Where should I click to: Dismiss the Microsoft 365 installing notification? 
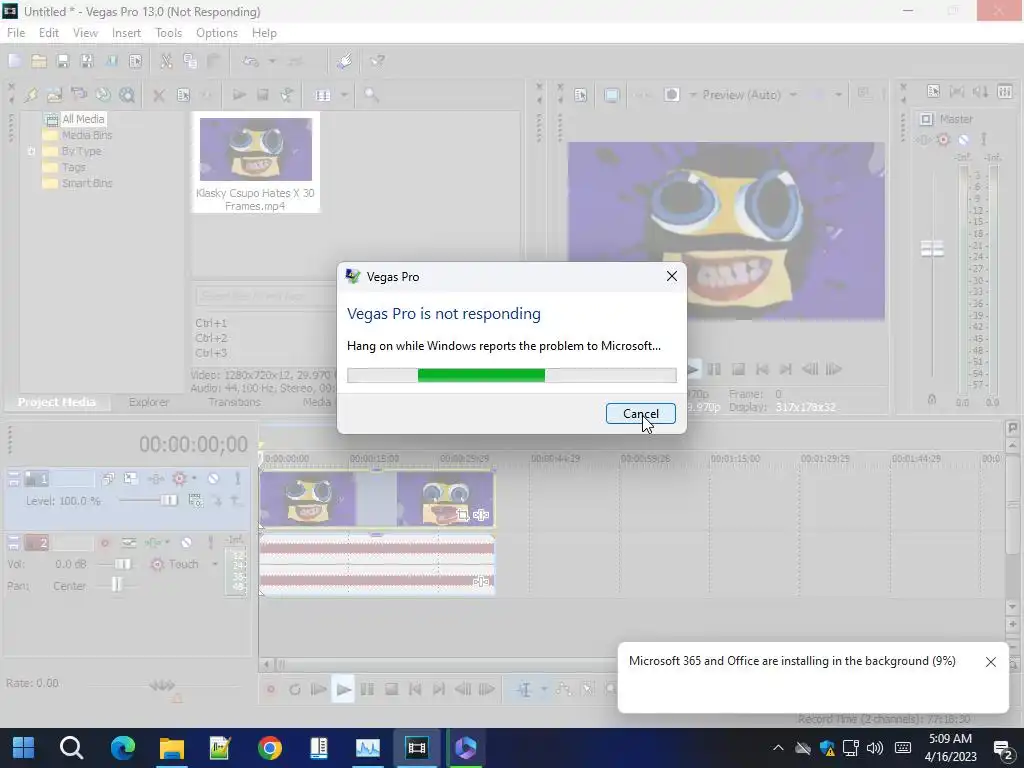click(x=991, y=662)
